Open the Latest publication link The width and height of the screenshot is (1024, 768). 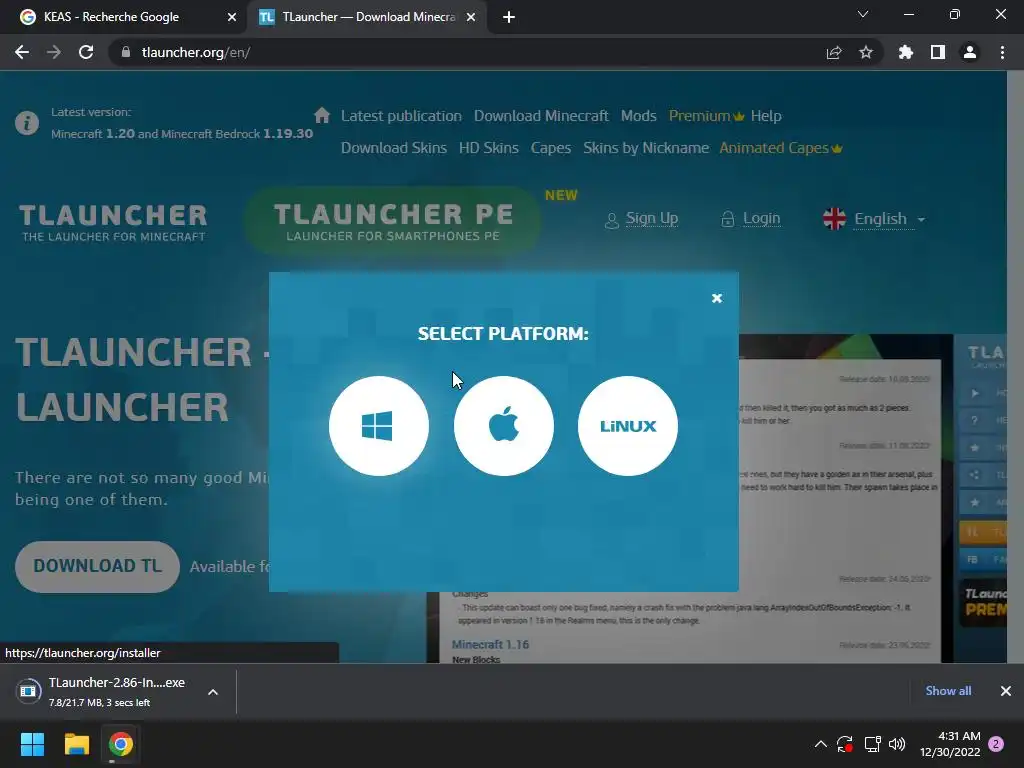click(x=401, y=116)
